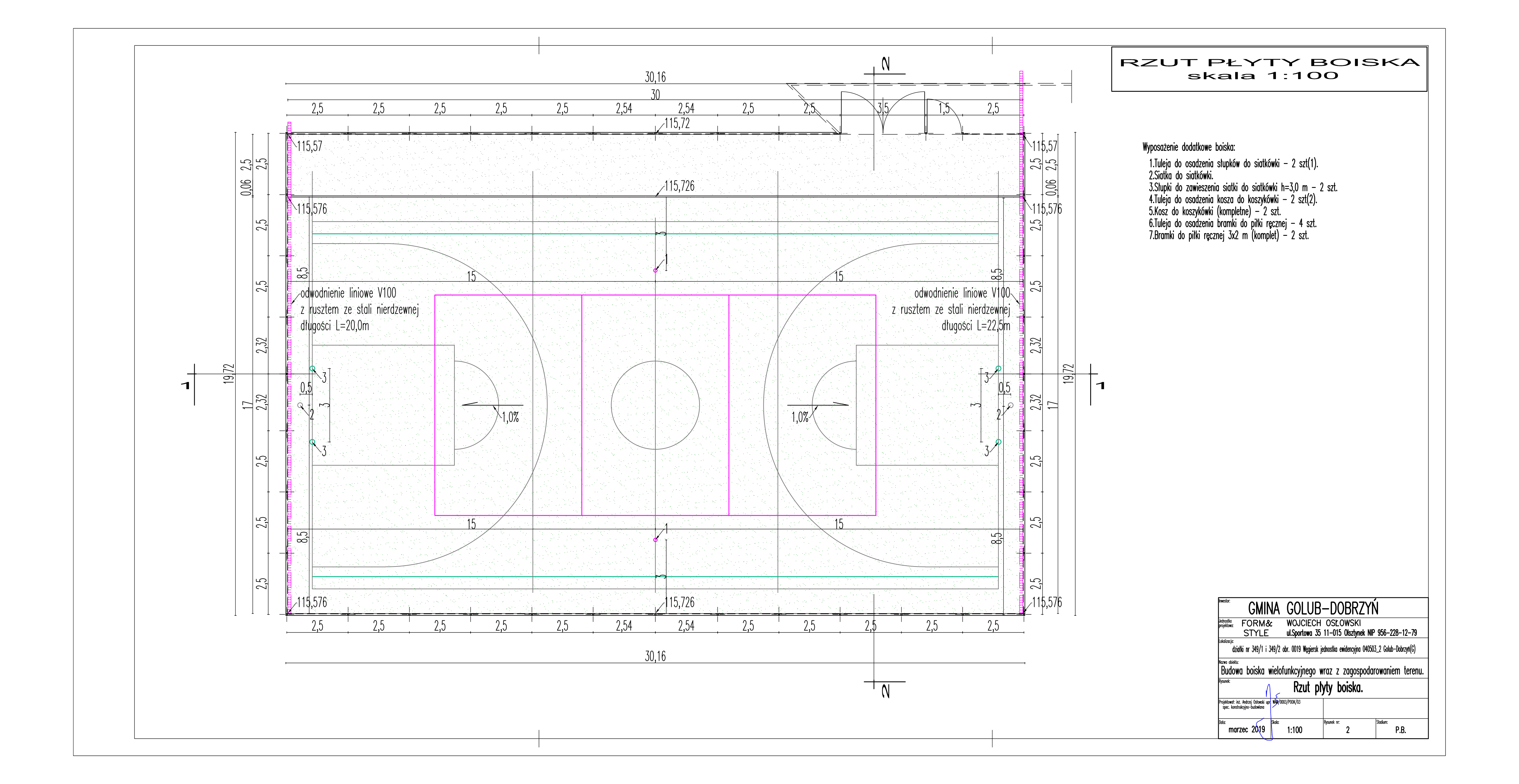Click the center circle of the court
This screenshot has width=1519, height=784.
(x=655, y=405)
